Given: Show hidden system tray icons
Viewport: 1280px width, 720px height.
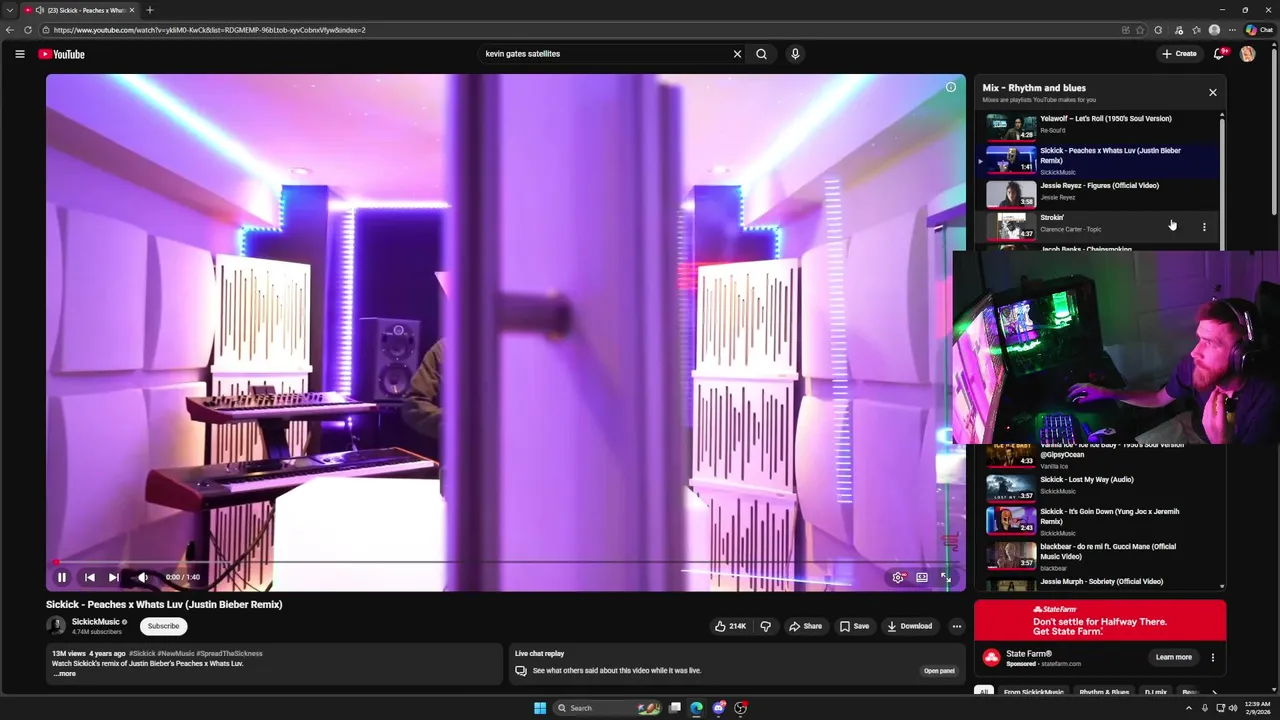Looking at the screenshot, I should 1189,708.
